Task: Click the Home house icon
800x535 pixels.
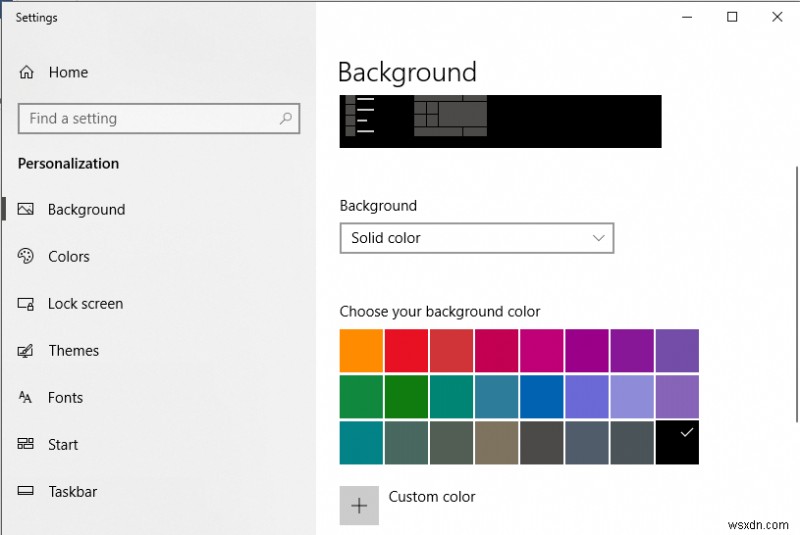Action: [x=27, y=72]
